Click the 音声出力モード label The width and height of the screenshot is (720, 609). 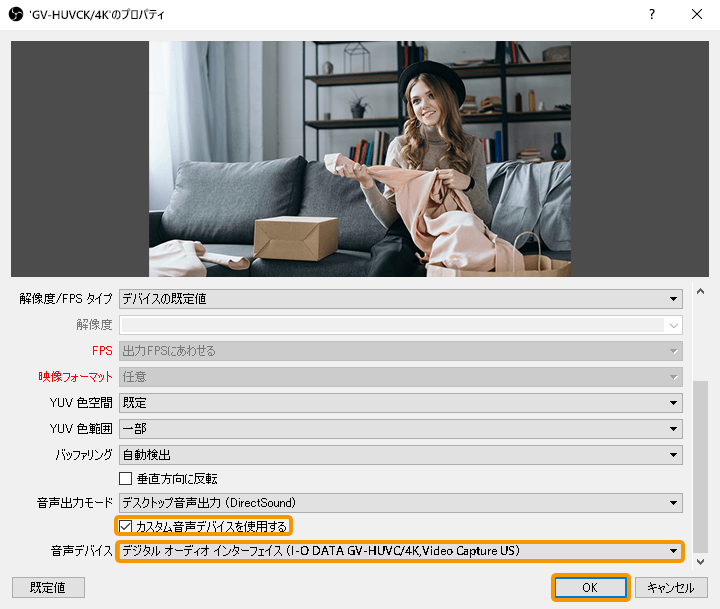pos(75,503)
